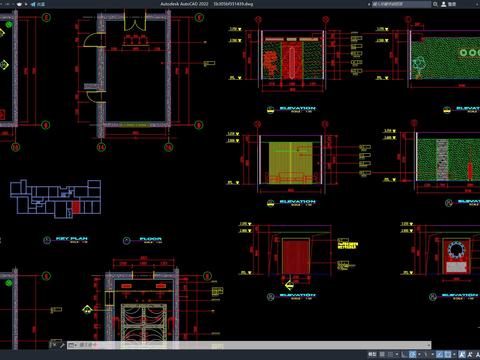The height and width of the screenshot is (360, 480).
Task: Open the user account sign-in icon
Action: (x=444, y=4)
